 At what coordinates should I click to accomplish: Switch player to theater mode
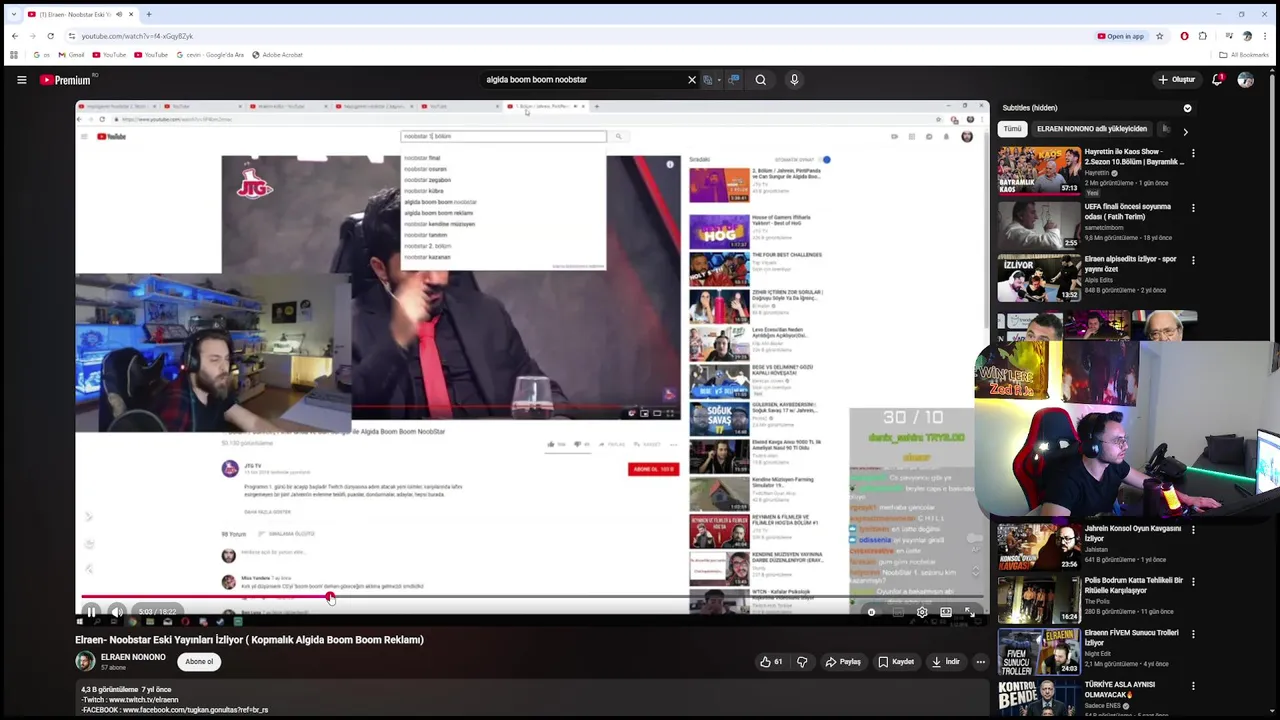946,612
